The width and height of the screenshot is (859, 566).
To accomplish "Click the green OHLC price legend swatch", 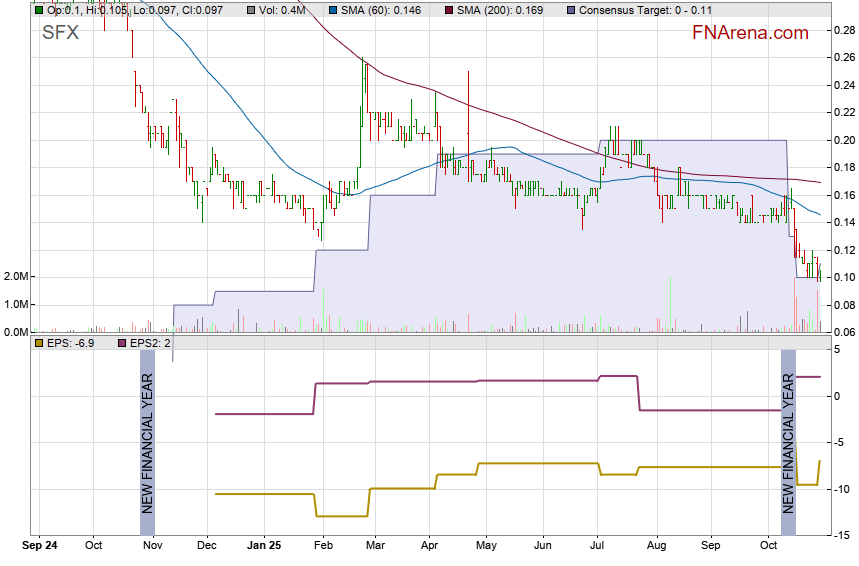I will point(39,10).
